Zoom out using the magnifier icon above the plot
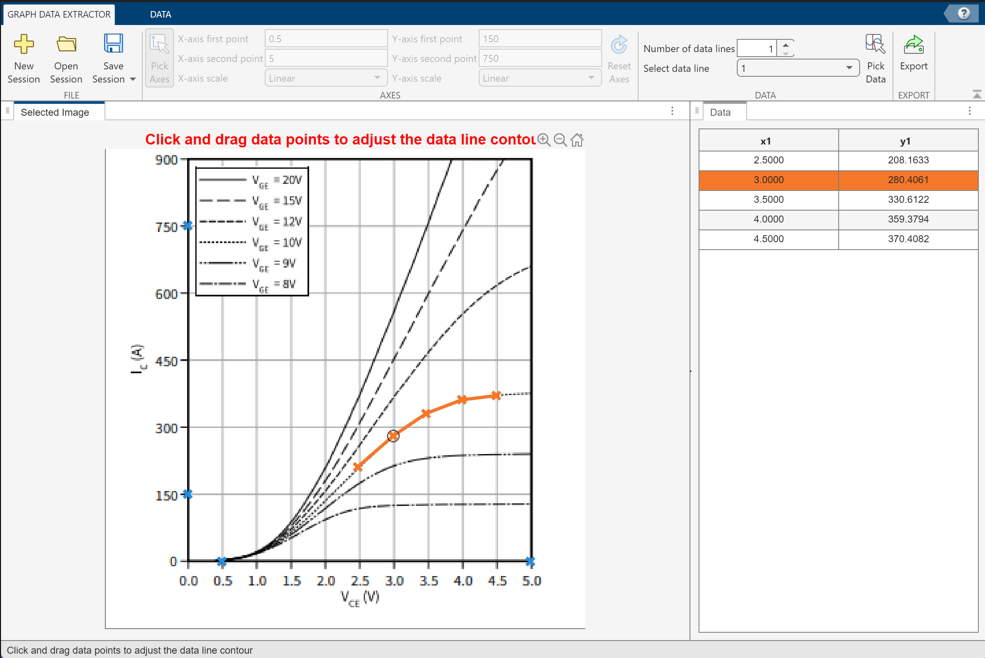The image size is (985, 658). 561,141
